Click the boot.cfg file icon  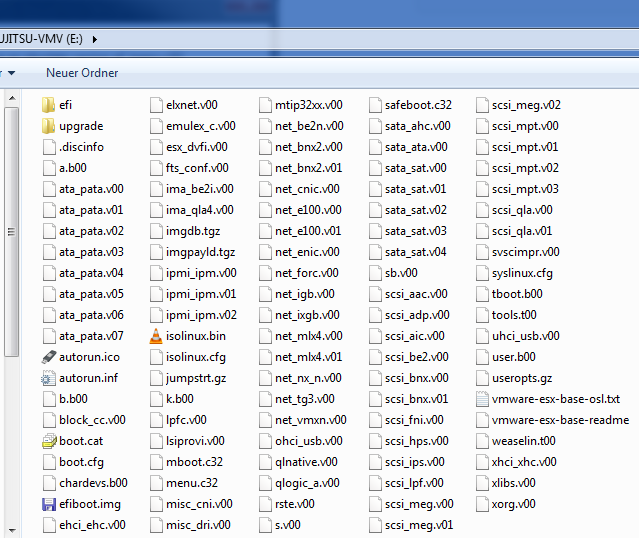click(x=49, y=462)
